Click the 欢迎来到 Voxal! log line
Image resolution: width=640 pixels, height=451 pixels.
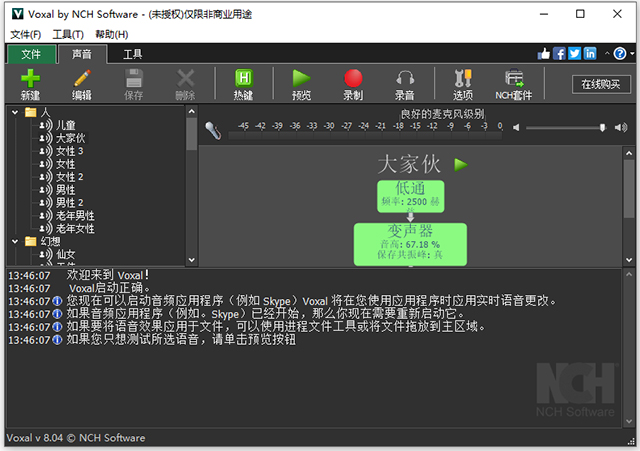point(108,275)
